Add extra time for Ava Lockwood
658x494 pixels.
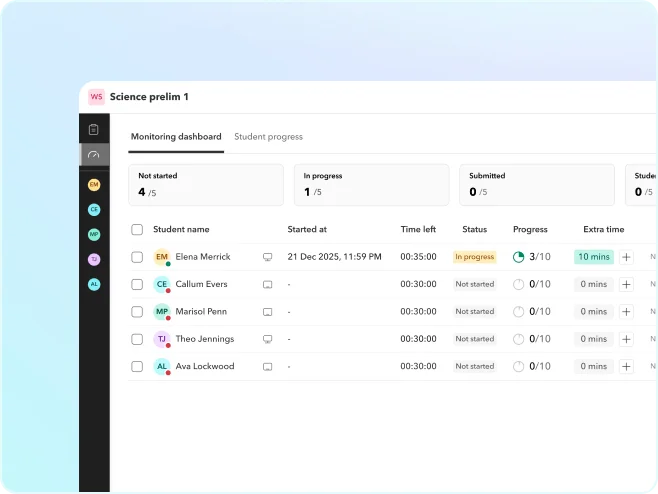[626, 367]
